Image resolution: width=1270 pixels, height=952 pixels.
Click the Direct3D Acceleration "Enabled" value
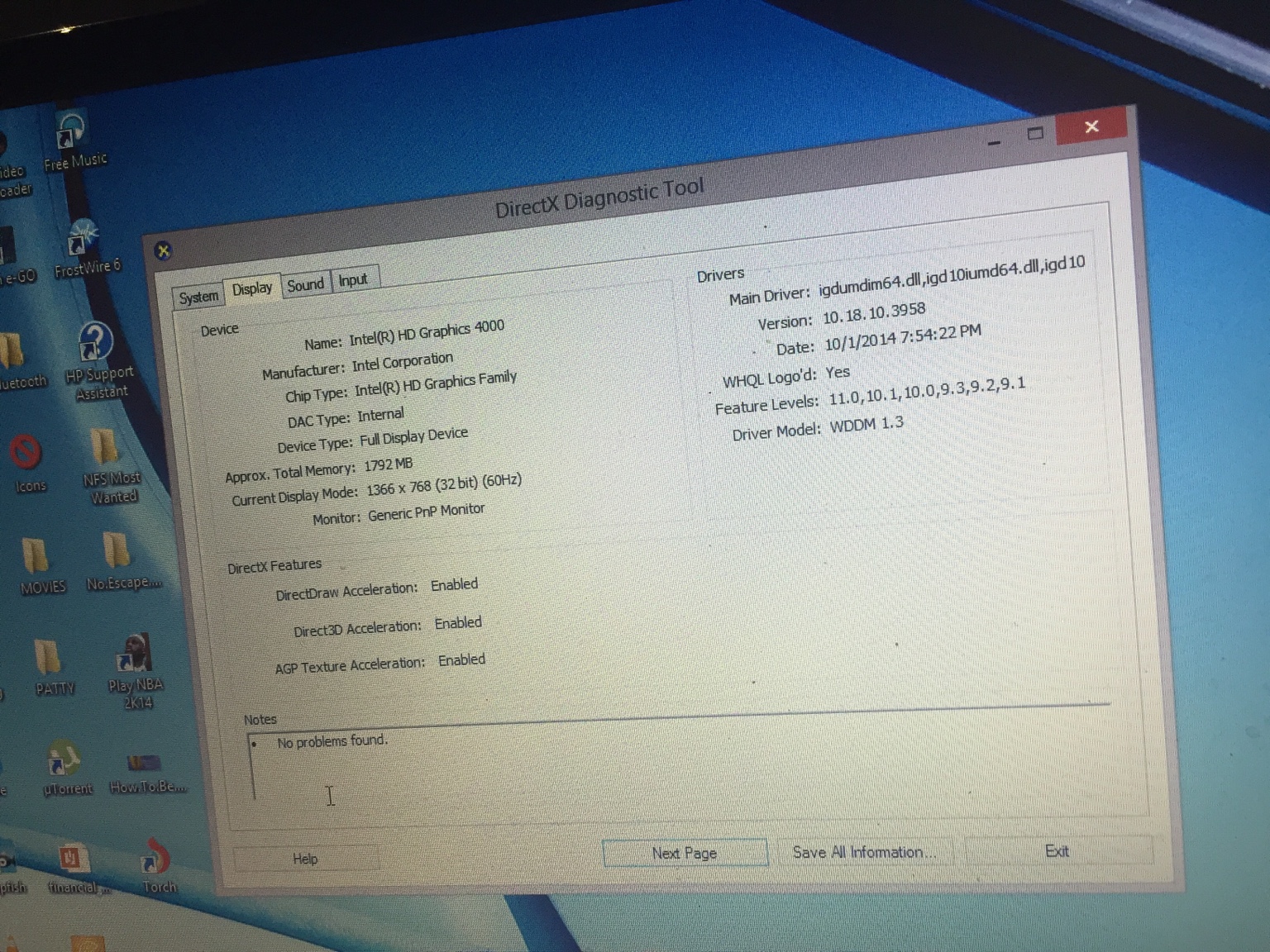(x=458, y=623)
